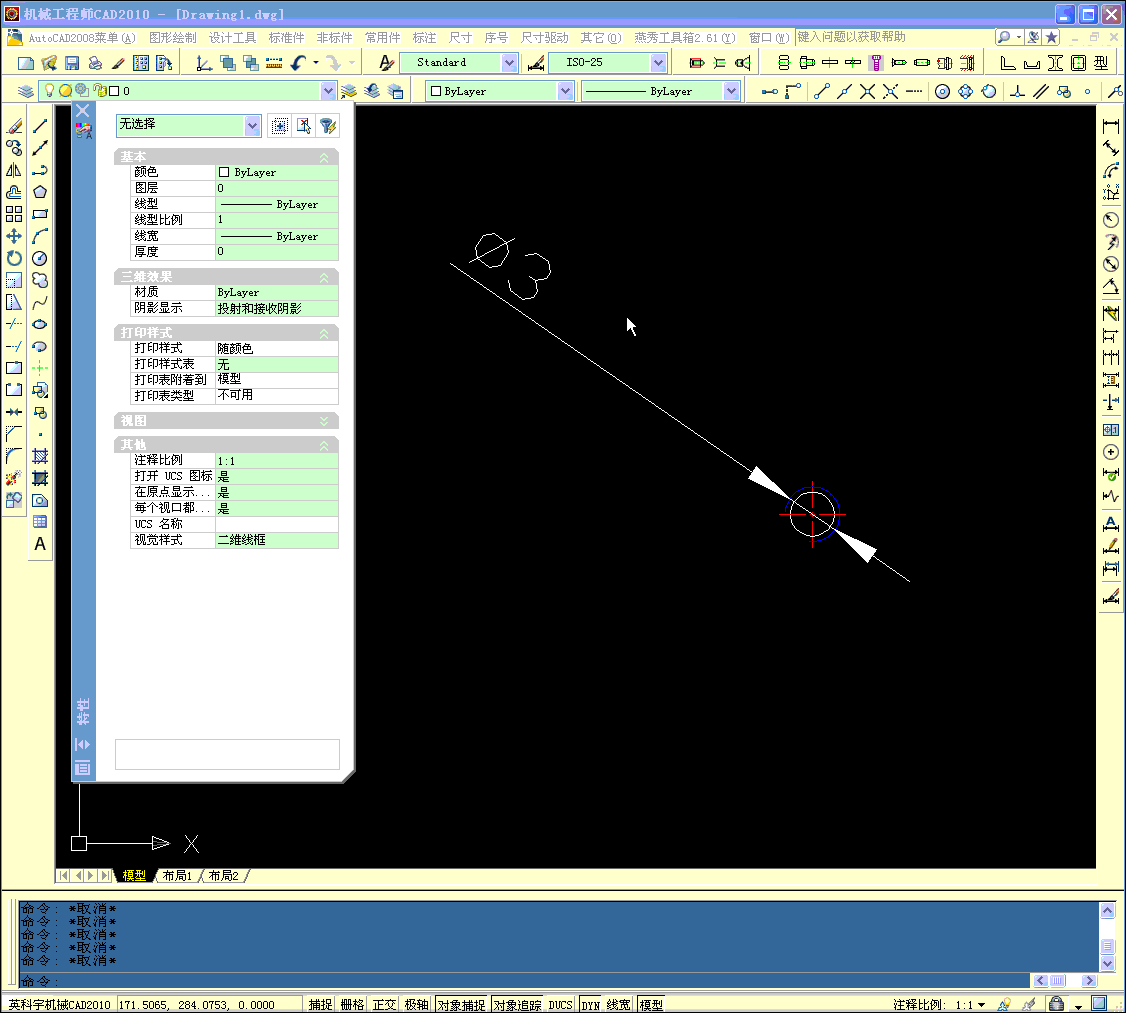The width and height of the screenshot is (1126, 1013).
Task: Toggle 线宽 lineweight display
Action: point(618,1004)
